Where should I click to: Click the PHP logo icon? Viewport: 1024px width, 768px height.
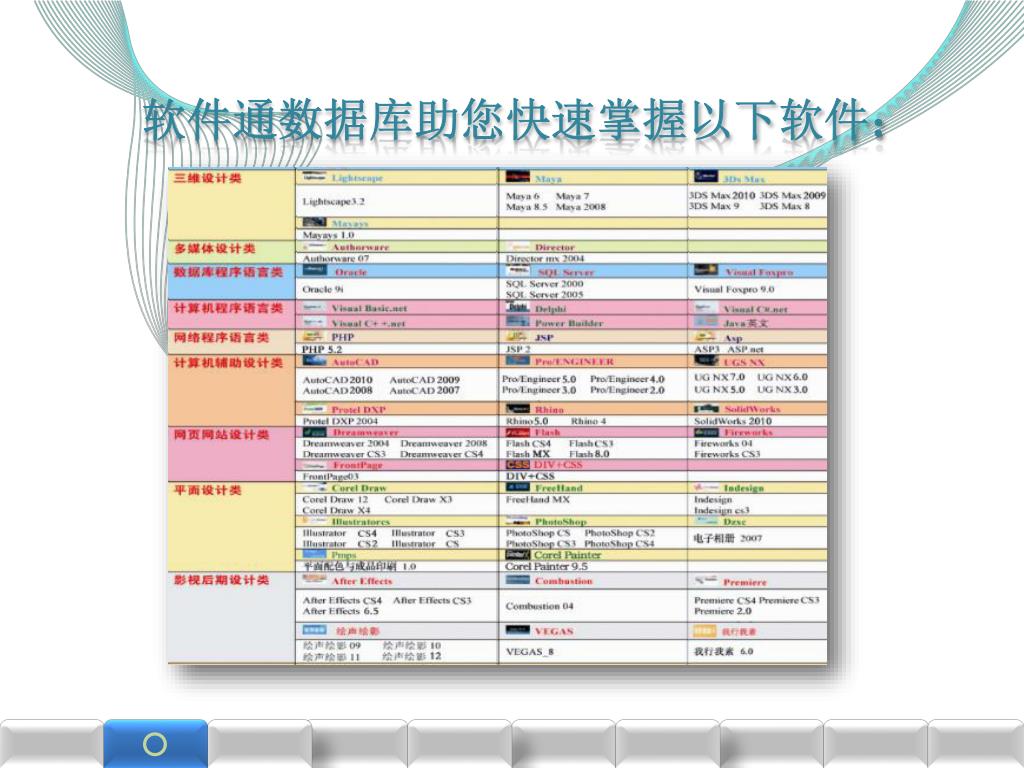click(313, 336)
